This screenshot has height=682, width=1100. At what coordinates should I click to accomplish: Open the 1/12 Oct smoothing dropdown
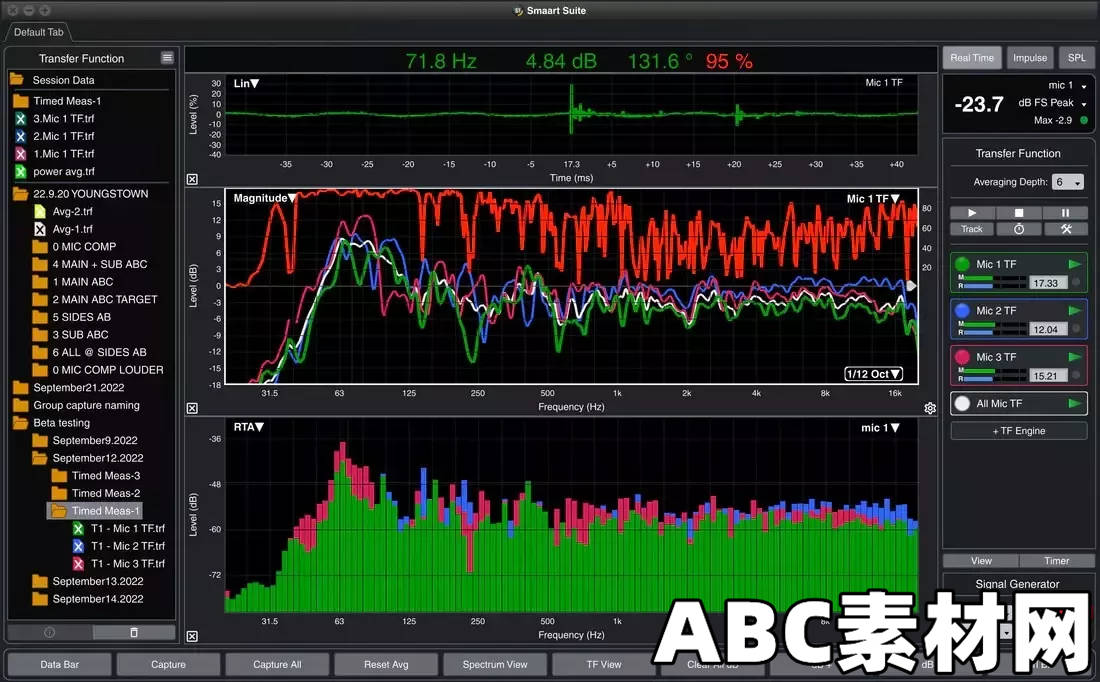[874, 372]
